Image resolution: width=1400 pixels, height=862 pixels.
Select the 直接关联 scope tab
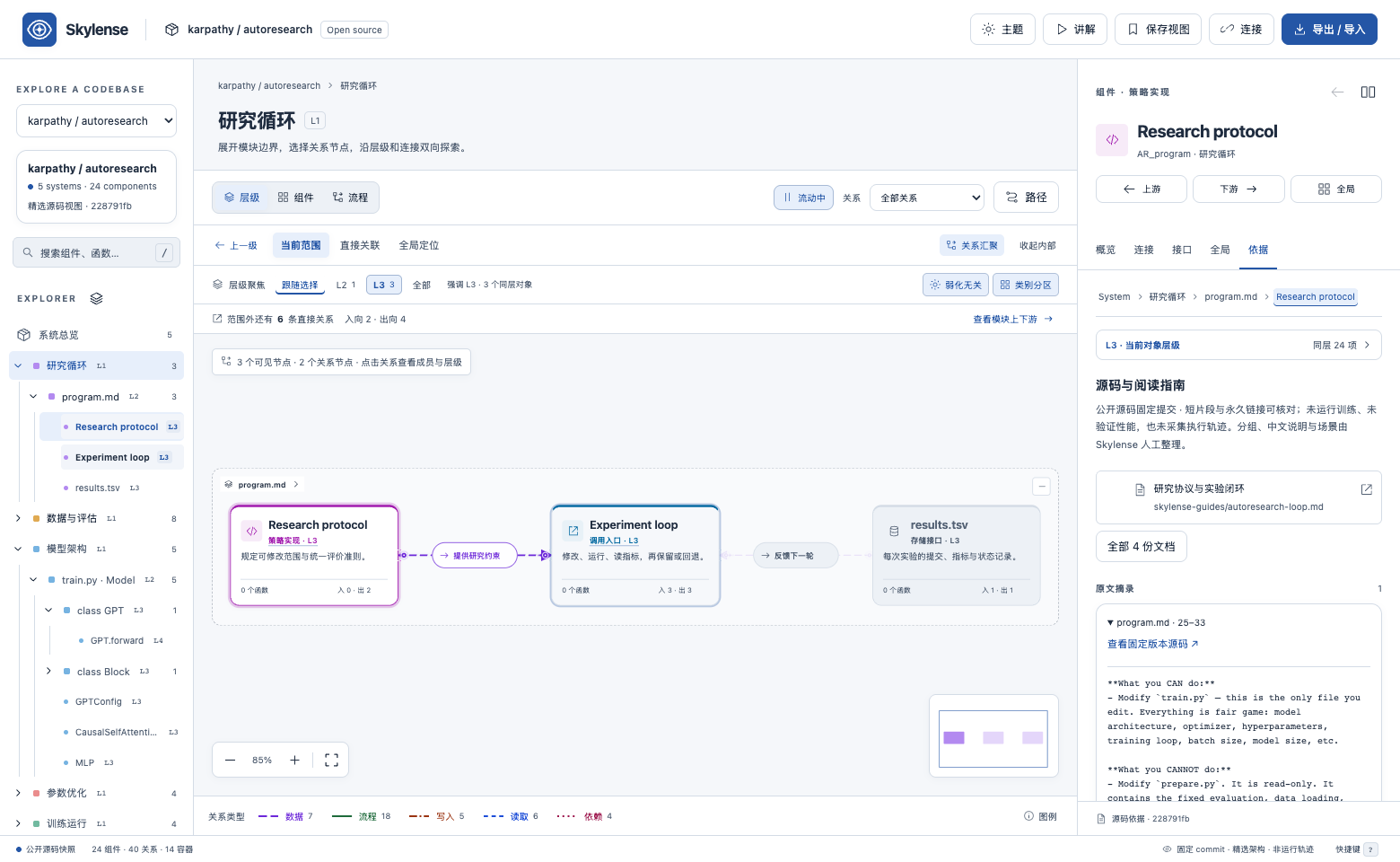point(360,245)
